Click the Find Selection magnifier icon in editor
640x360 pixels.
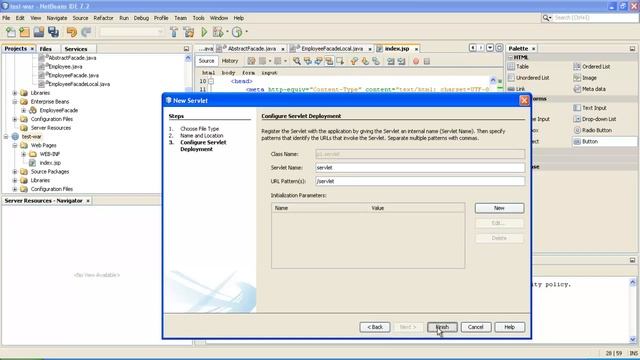pyautogui.click(x=297, y=61)
